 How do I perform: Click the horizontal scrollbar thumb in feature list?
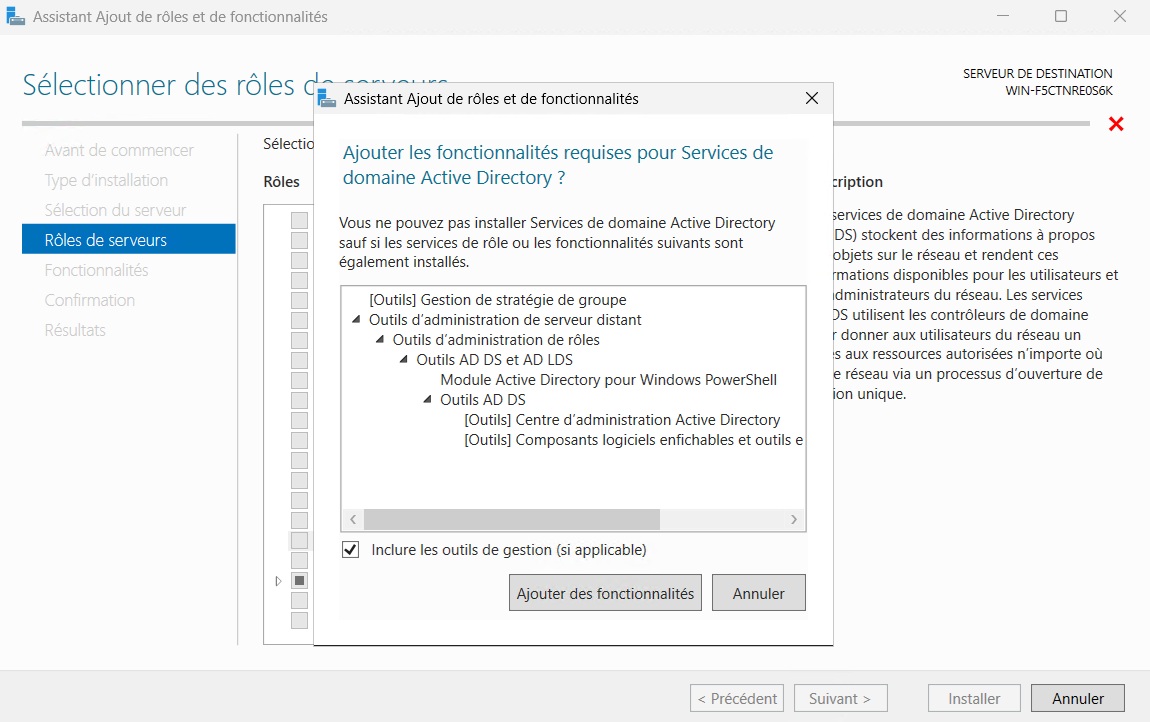[x=511, y=520]
